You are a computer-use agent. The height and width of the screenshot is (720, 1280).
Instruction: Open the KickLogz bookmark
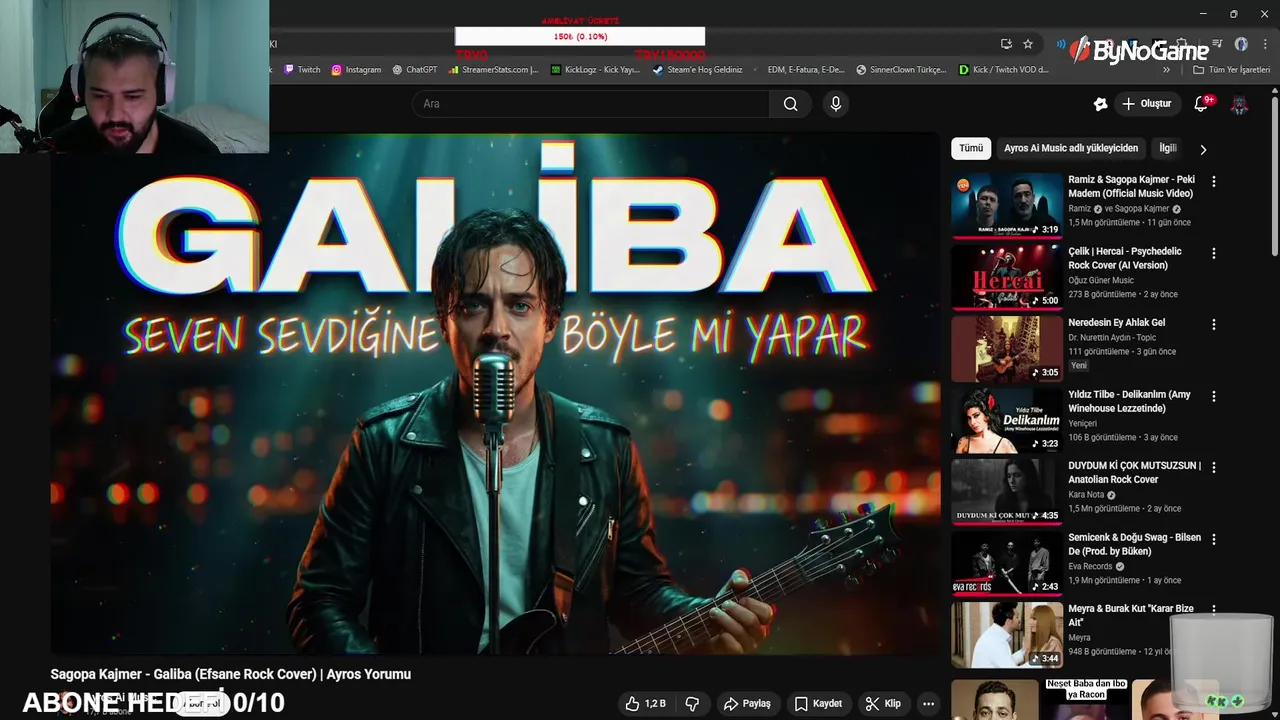coord(596,70)
